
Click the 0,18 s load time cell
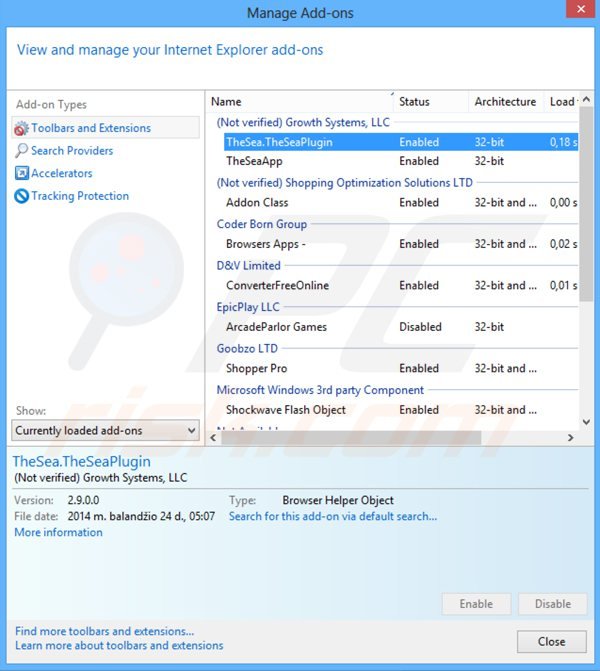coord(563,142)
